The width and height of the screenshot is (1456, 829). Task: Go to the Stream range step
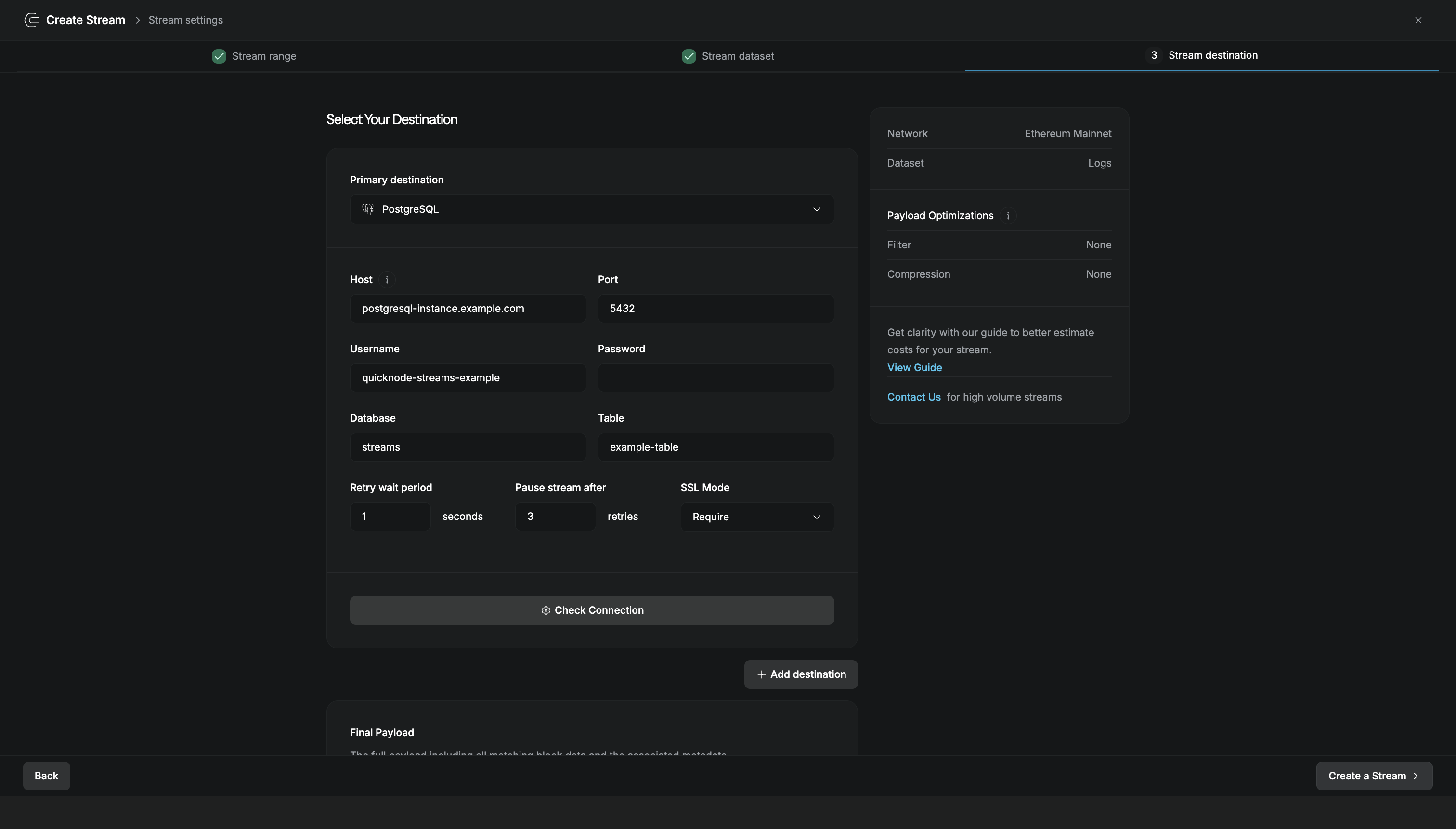254,56
